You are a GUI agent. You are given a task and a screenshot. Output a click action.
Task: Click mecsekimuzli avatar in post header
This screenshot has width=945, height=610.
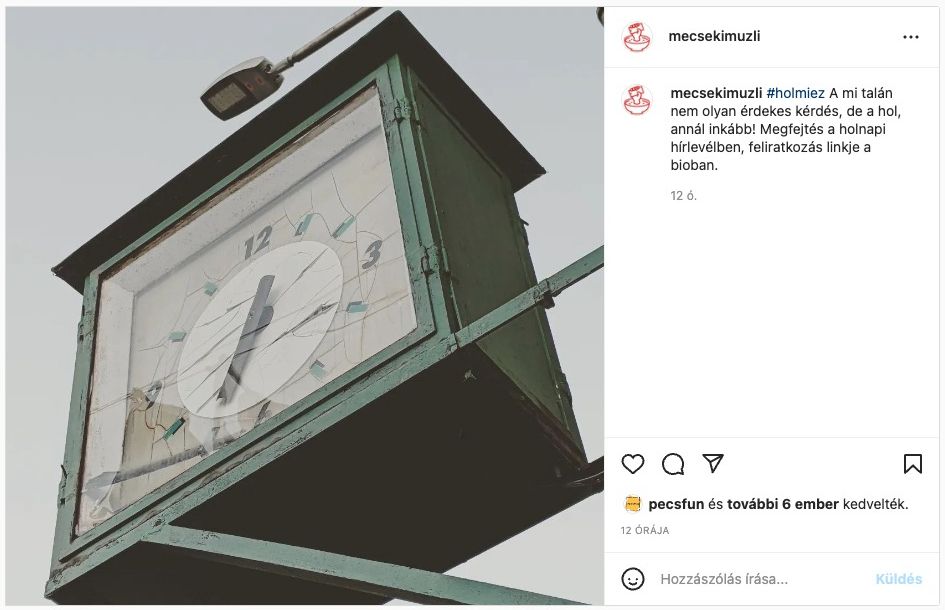(637, 37)
